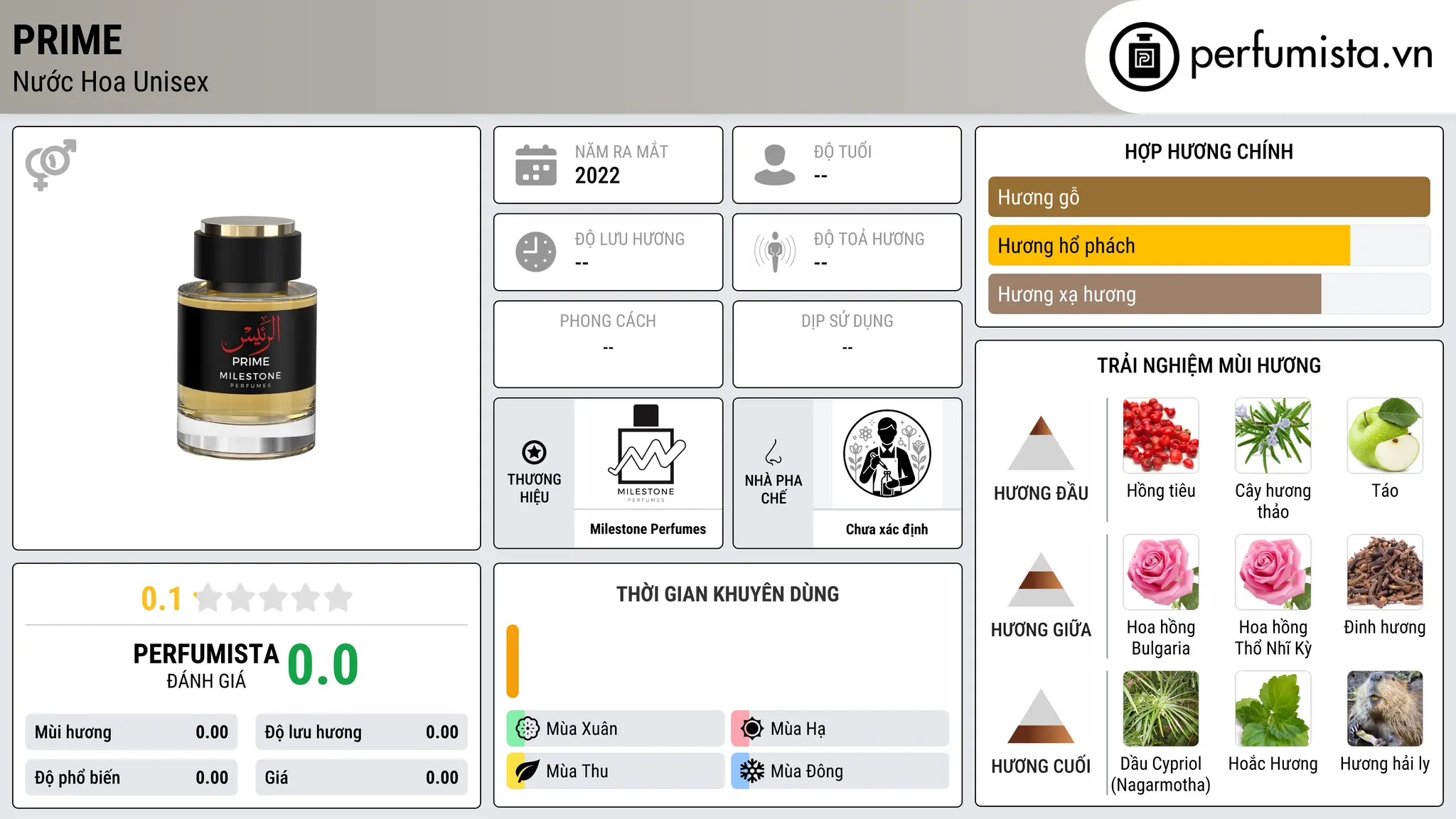Select the HƯƠNG CUỐI pyramid icon
Image resolution: width=1456 pixels, height=819 pixels.
tap(1041, 716)
